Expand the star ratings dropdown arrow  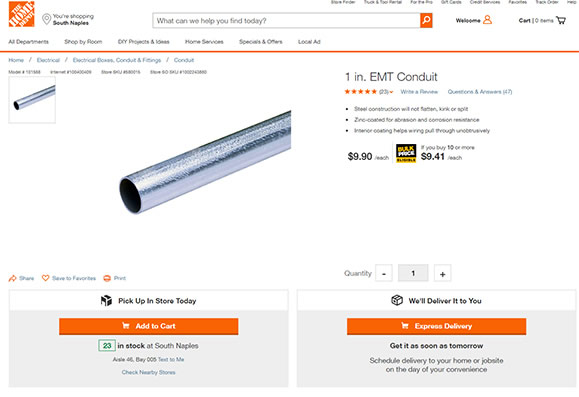[x=391, y=92]
